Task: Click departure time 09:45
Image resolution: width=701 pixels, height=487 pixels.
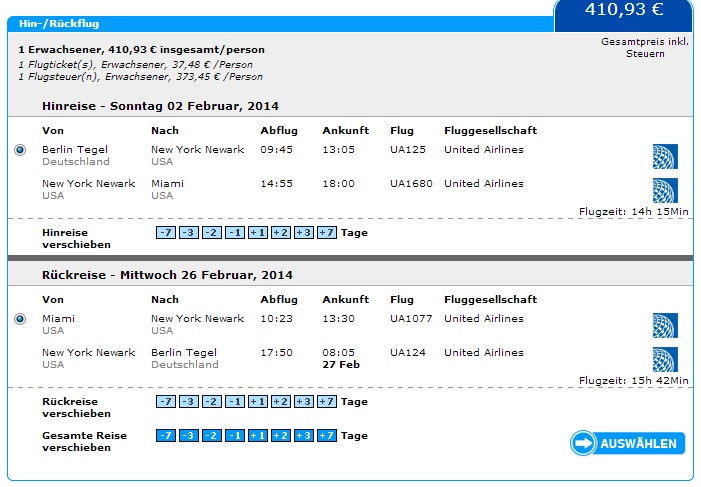Action: pyautogui.click(x=276, y=150)
